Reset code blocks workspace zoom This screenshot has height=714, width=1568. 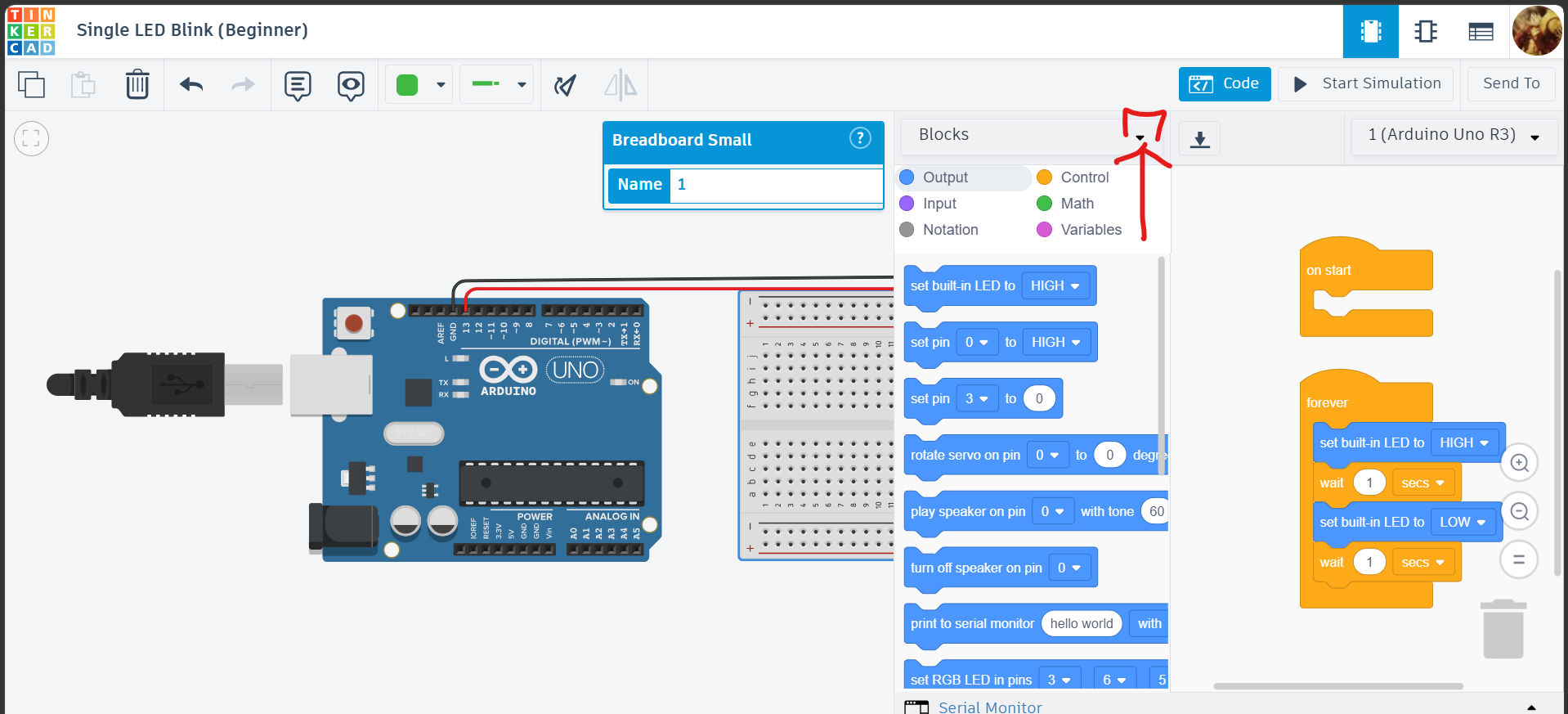[x=1520, y=559]
